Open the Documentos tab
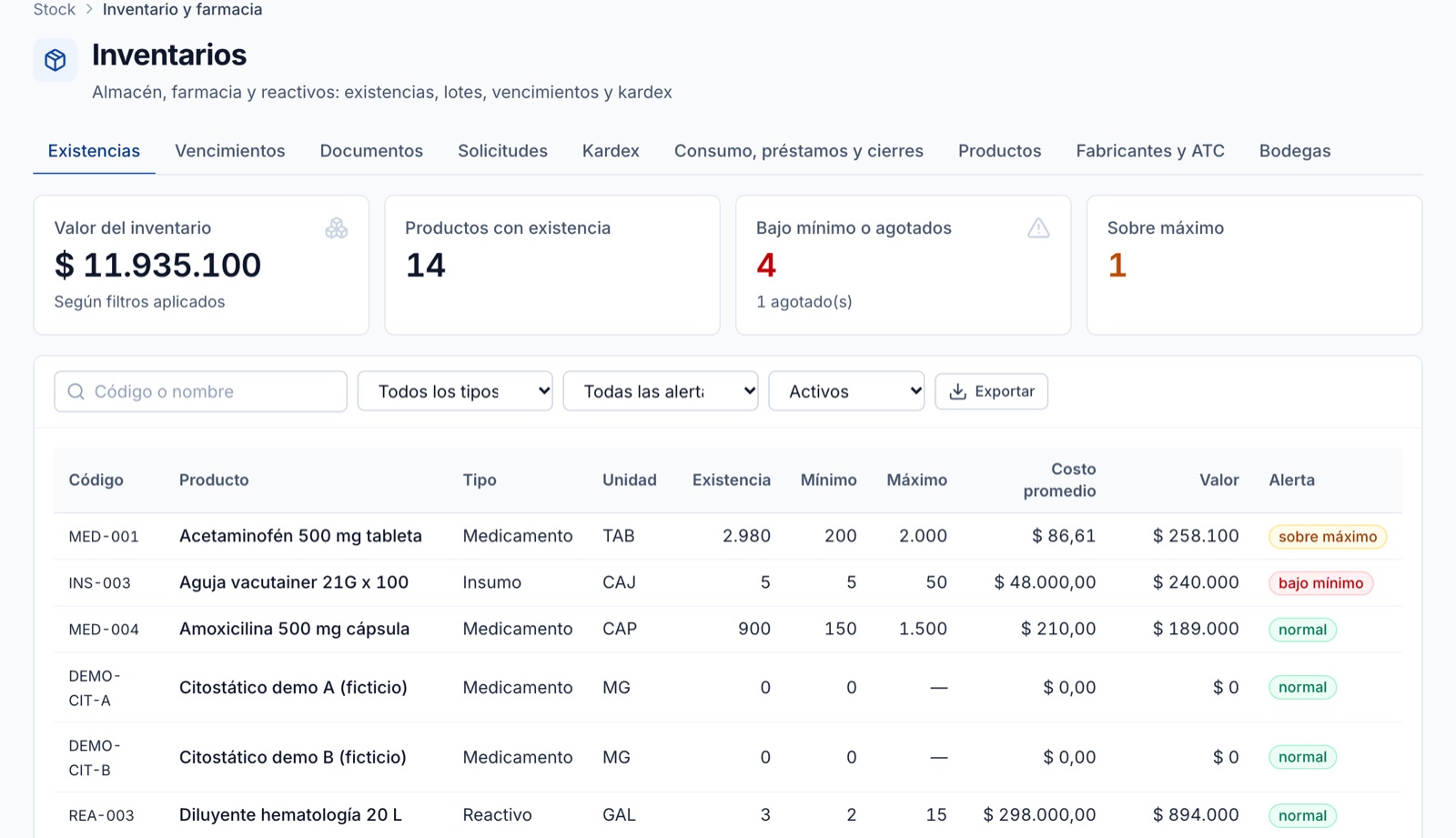 tap(371, 151)
